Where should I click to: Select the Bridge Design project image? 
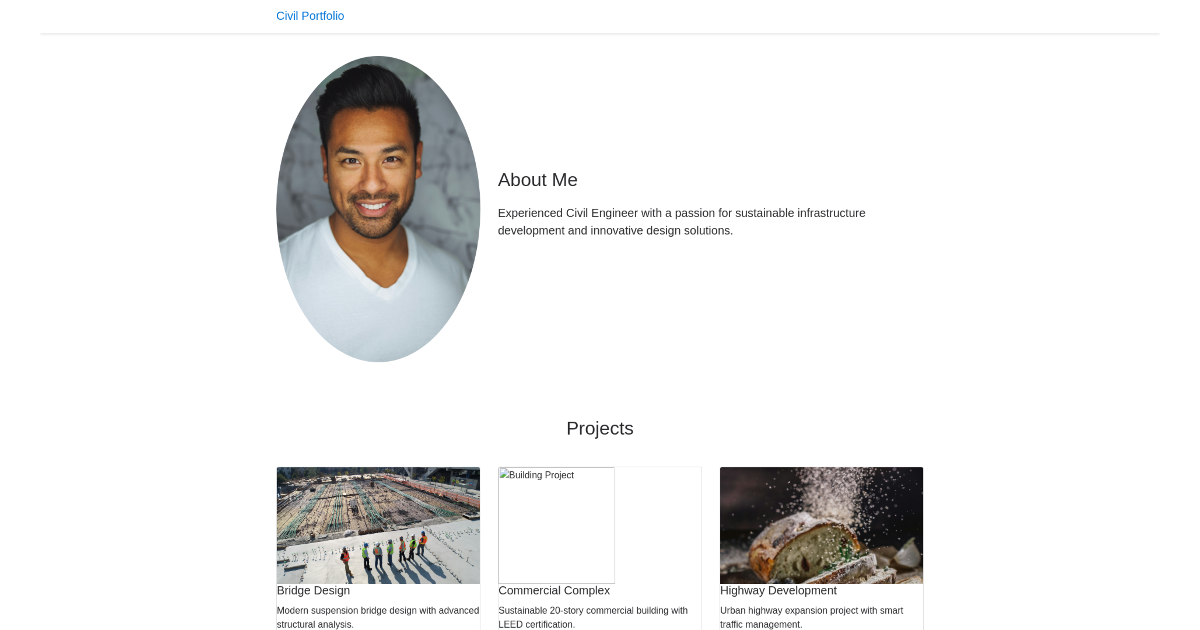(x=378, y=525)
